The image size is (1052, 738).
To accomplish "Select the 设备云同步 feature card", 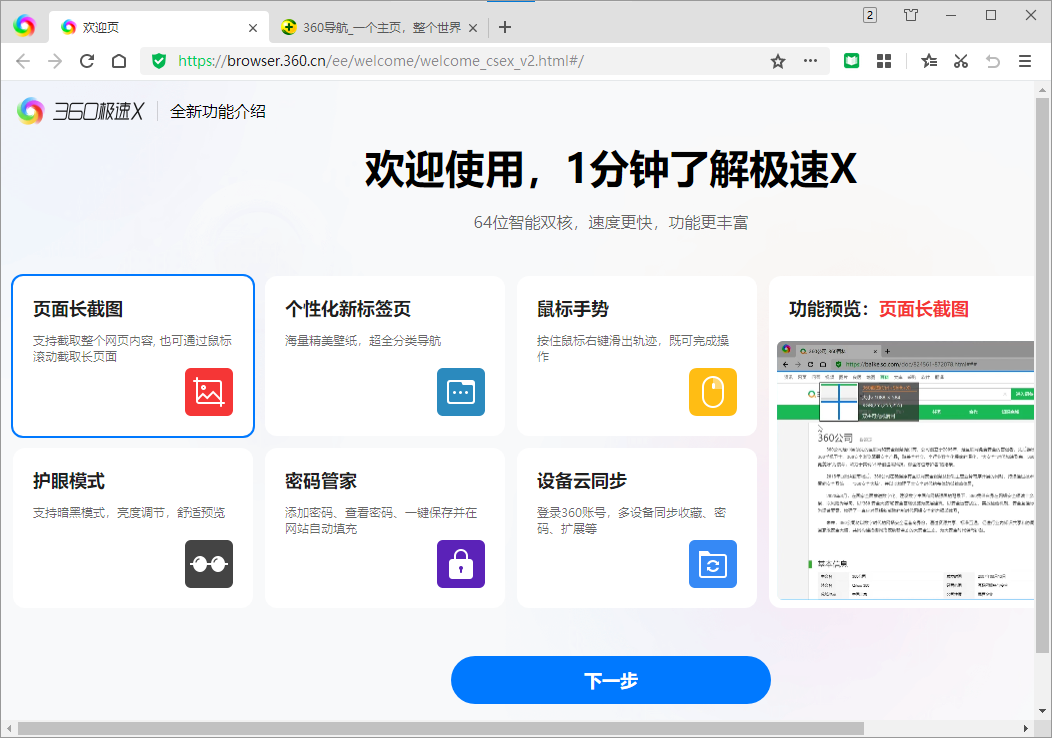I will point(637,528).
